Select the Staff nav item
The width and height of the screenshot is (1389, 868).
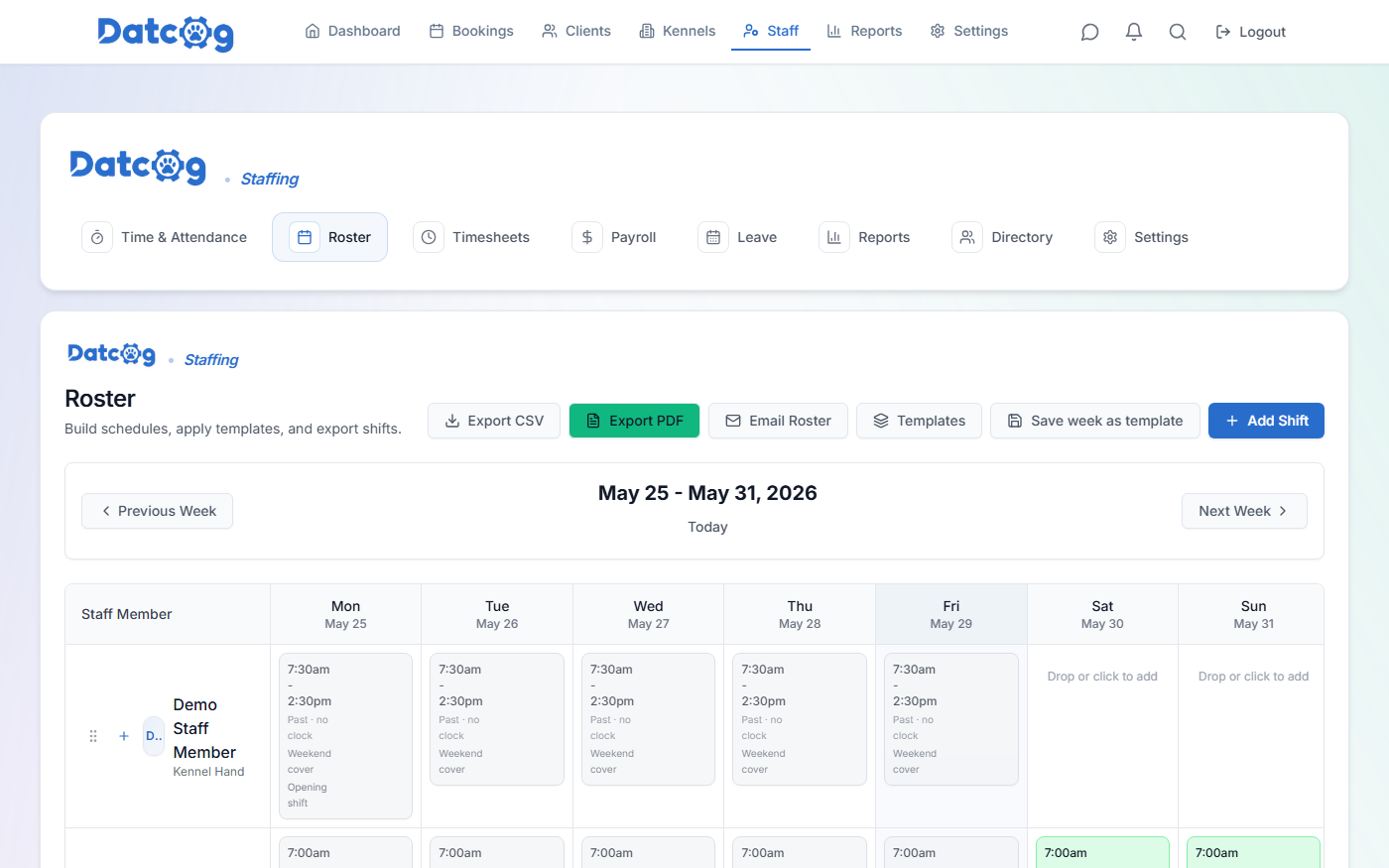pos(771,31)
